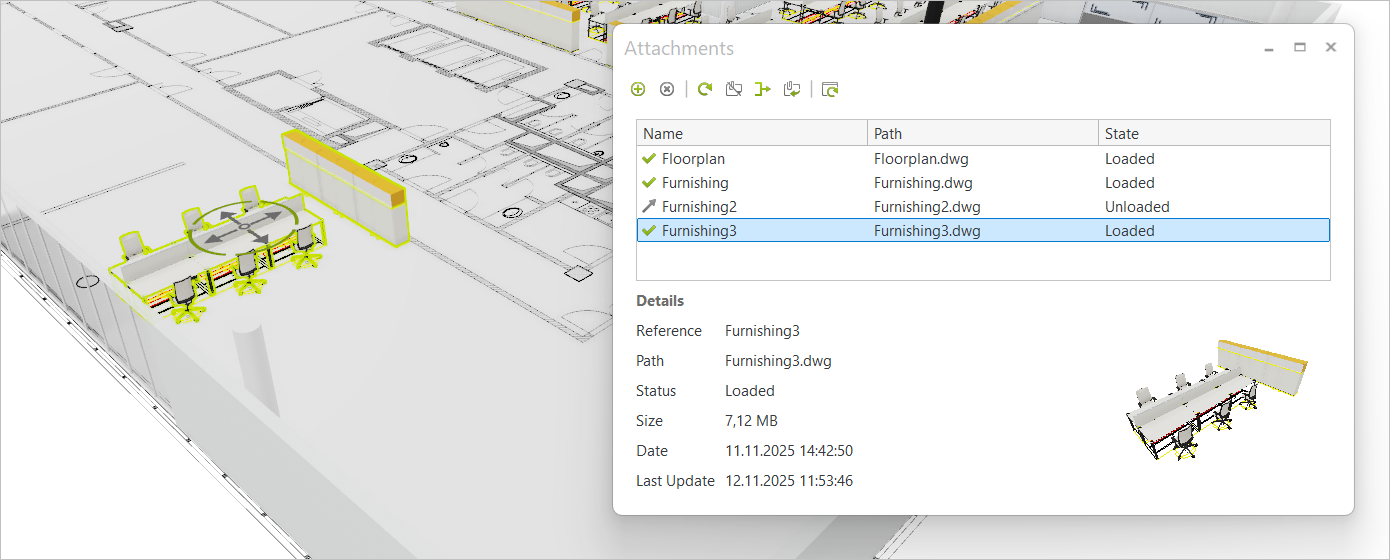Viewport: 1390px width, 560px height.
Task: Click the Last Update value 12.11.2025 11:53:46
Action: [789, 481]
